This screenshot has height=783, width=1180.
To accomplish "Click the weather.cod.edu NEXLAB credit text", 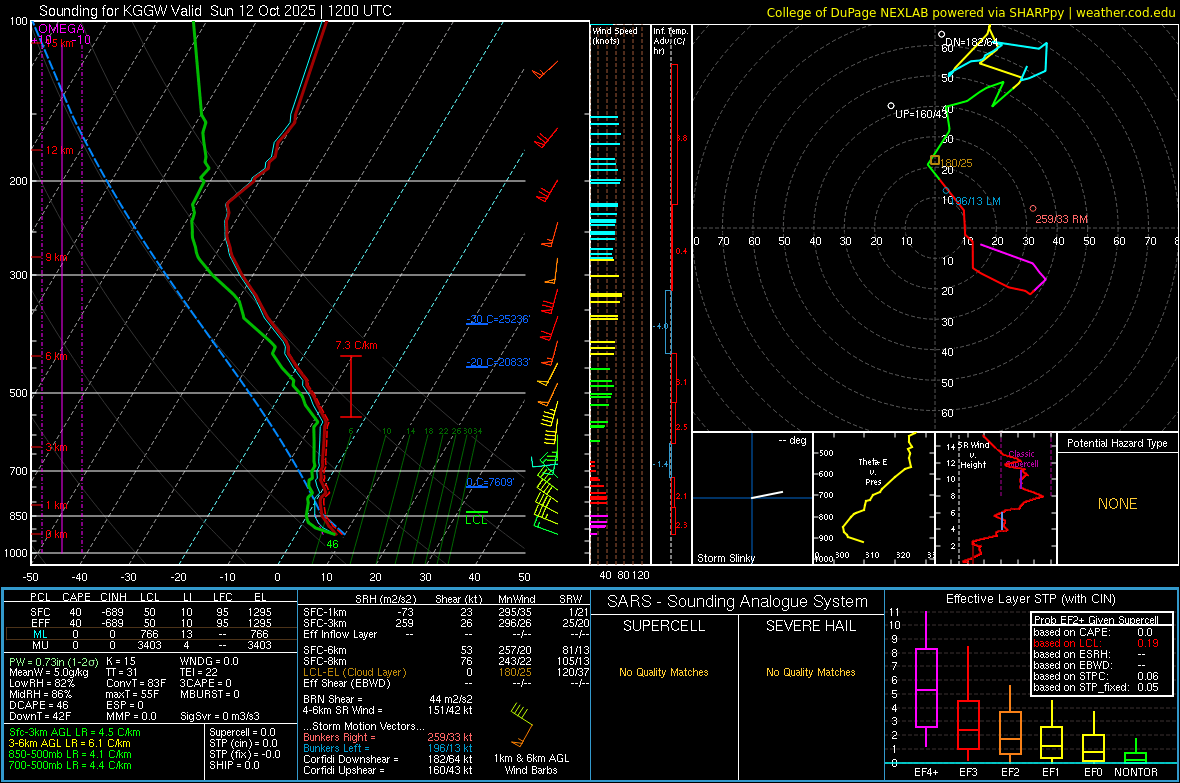I will (x=970, y=12).
